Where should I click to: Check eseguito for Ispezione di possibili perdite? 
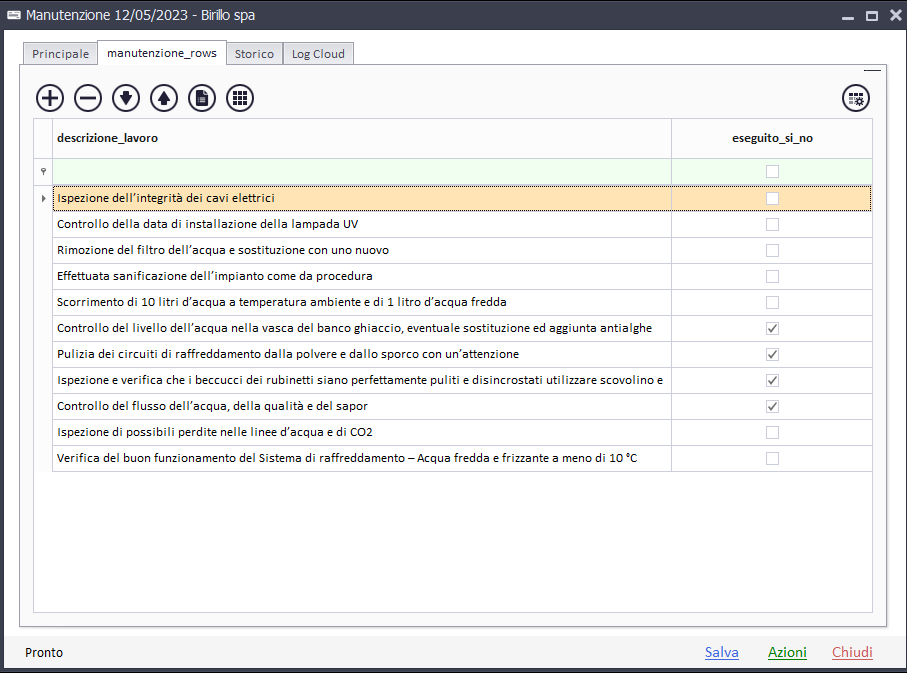pos(772,432)
